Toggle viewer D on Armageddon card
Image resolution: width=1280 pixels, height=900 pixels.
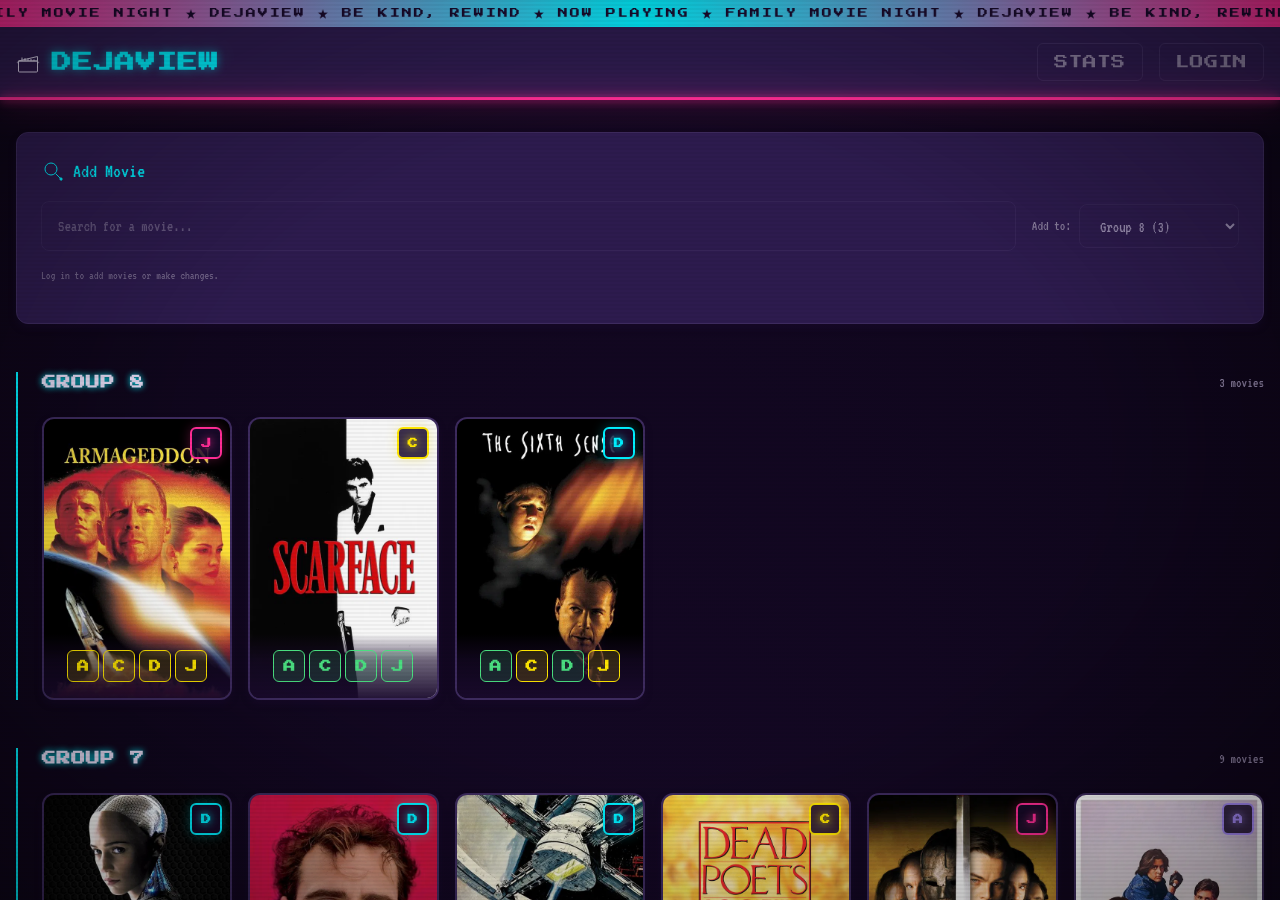(x=155, y=666)
